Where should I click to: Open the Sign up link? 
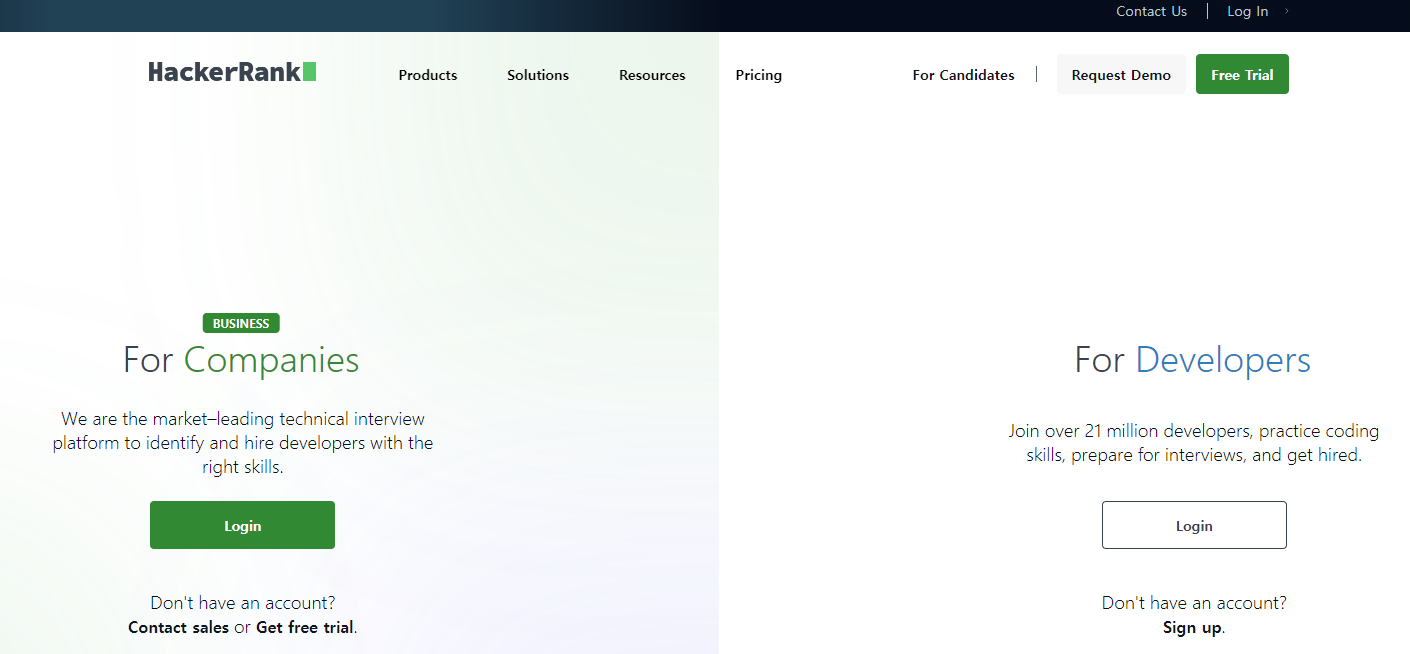coord(1192,628)
